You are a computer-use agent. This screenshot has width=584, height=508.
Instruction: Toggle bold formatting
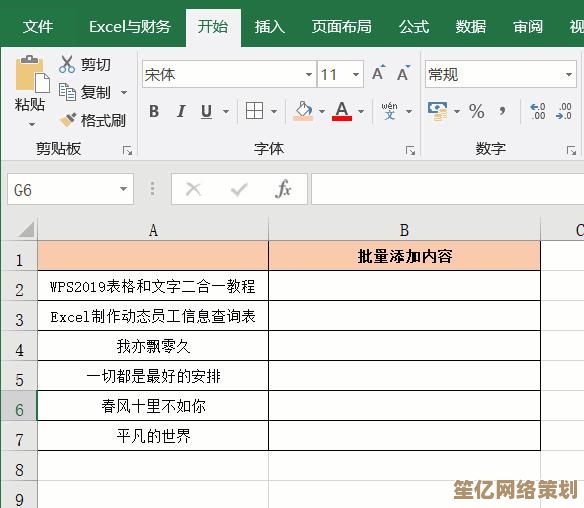[x=154, y=111]
